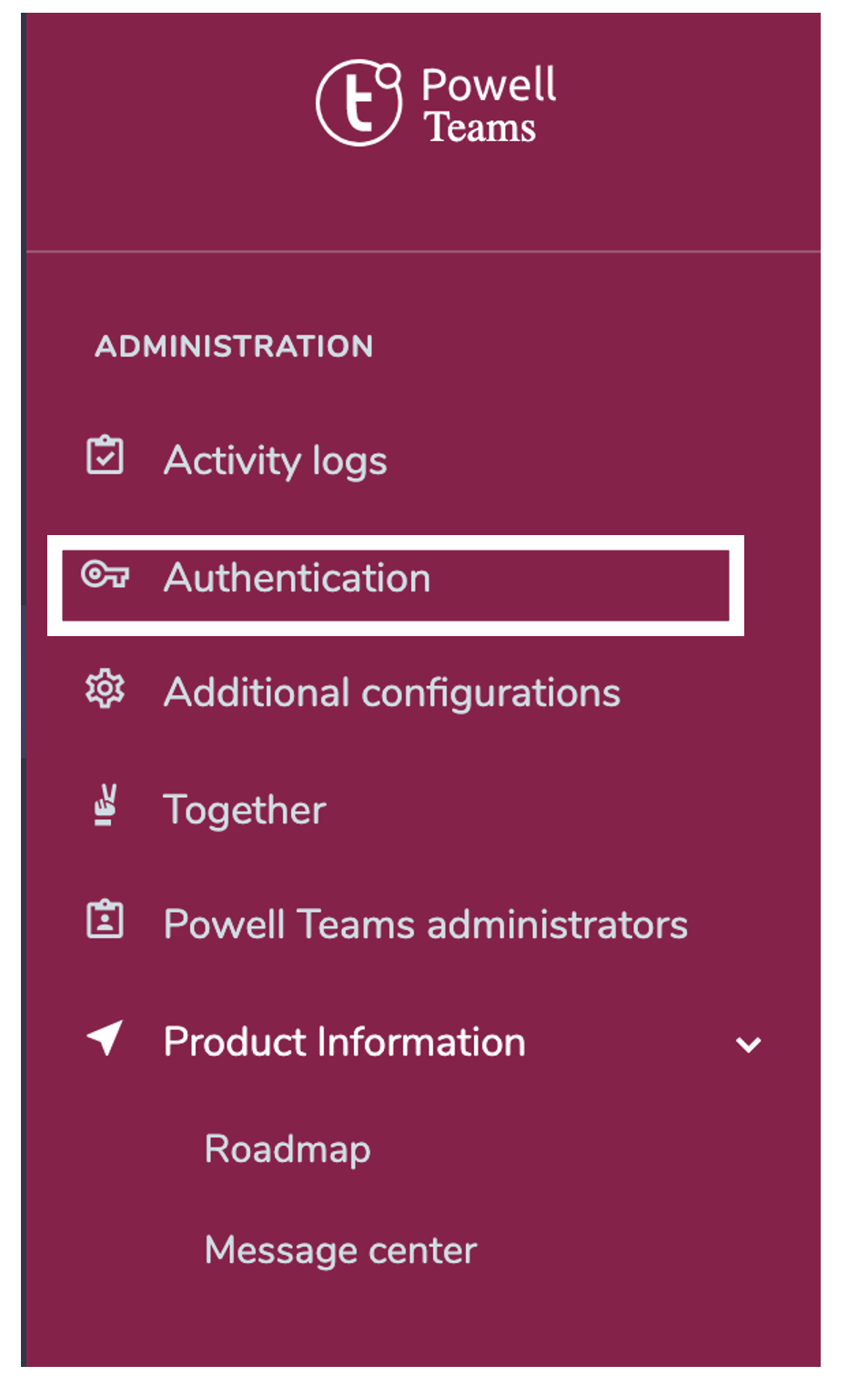Go to Powell Teams administrators
Screen dimensions: 868x1396
point(425,924)
